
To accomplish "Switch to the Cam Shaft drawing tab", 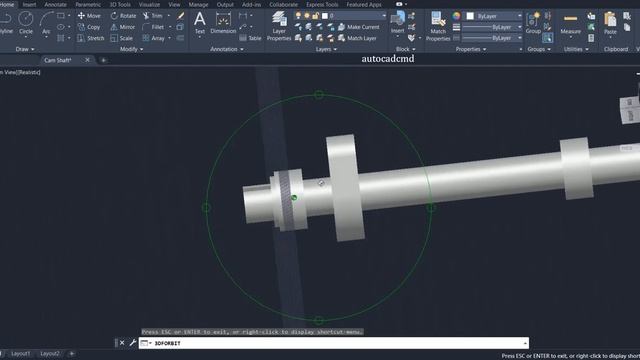I will point(58,60).
